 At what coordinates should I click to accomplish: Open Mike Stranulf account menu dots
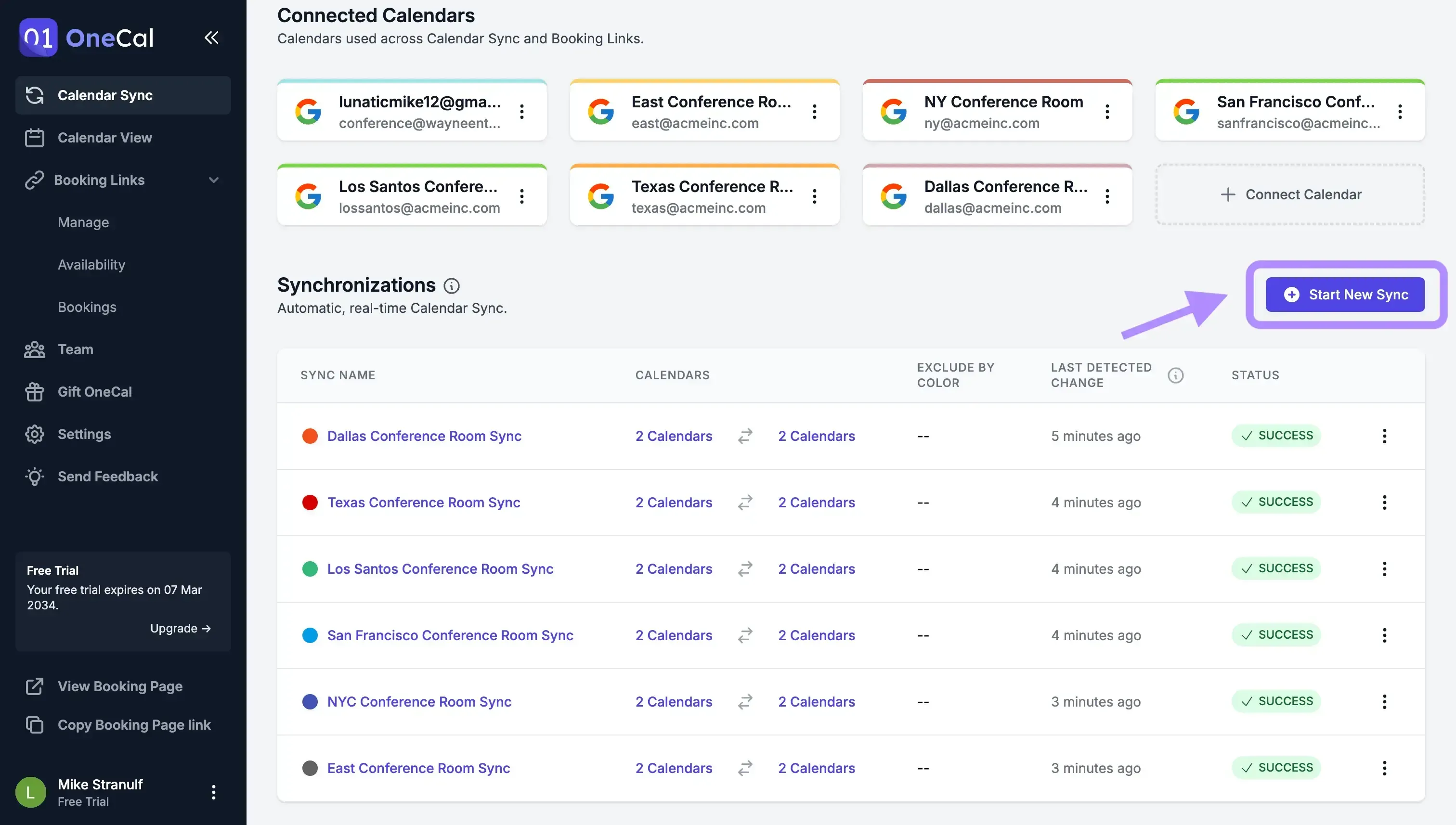click(214, 792)
